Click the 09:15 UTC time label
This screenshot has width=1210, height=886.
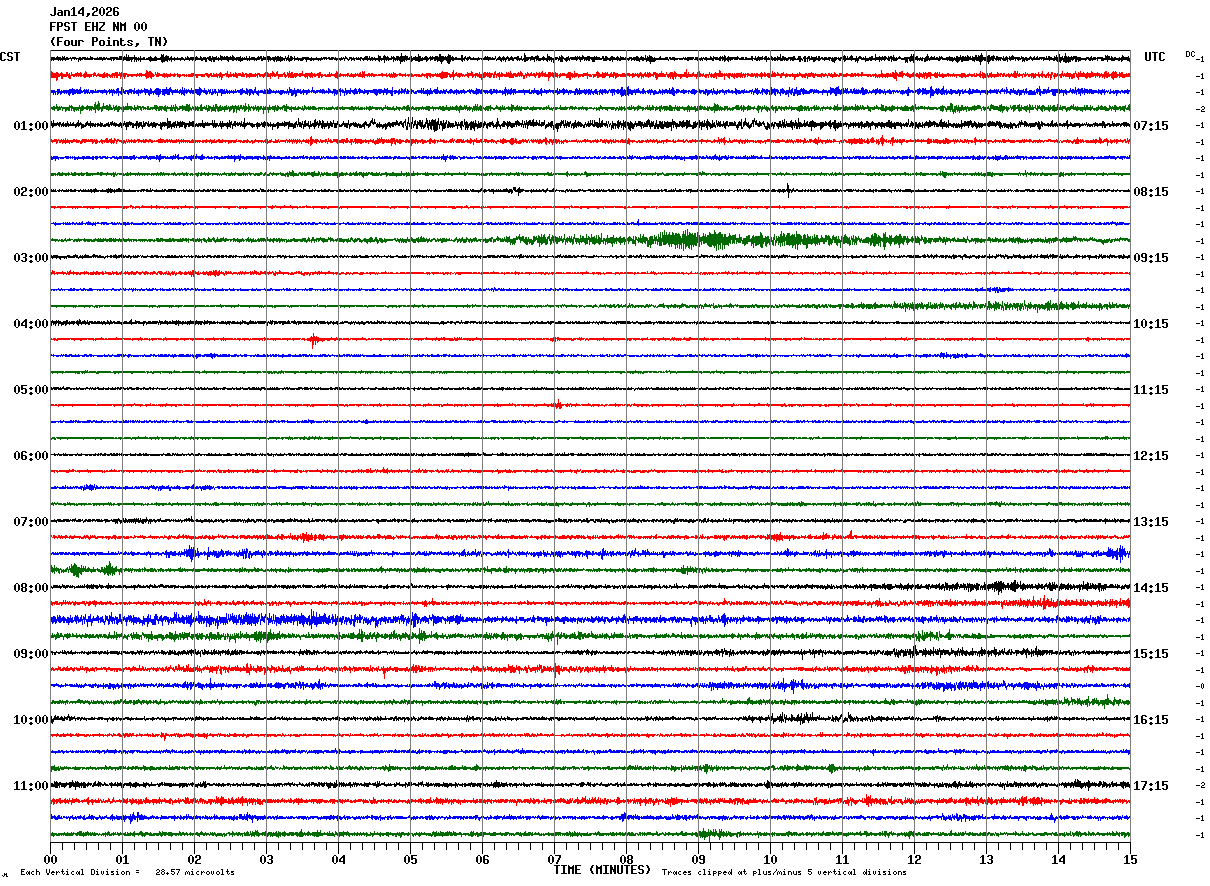(x=1152, y=258)
